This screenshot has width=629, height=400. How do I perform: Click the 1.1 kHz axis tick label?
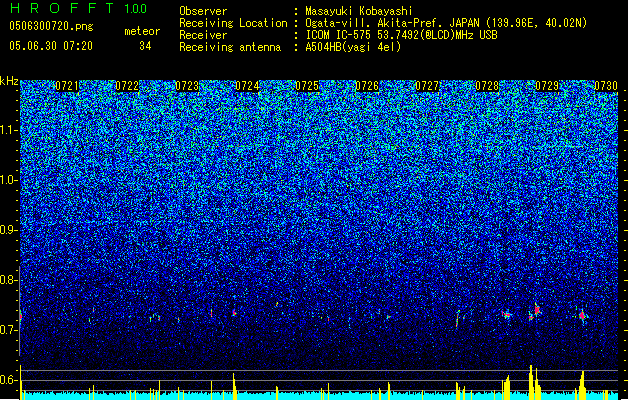[9, 130]
